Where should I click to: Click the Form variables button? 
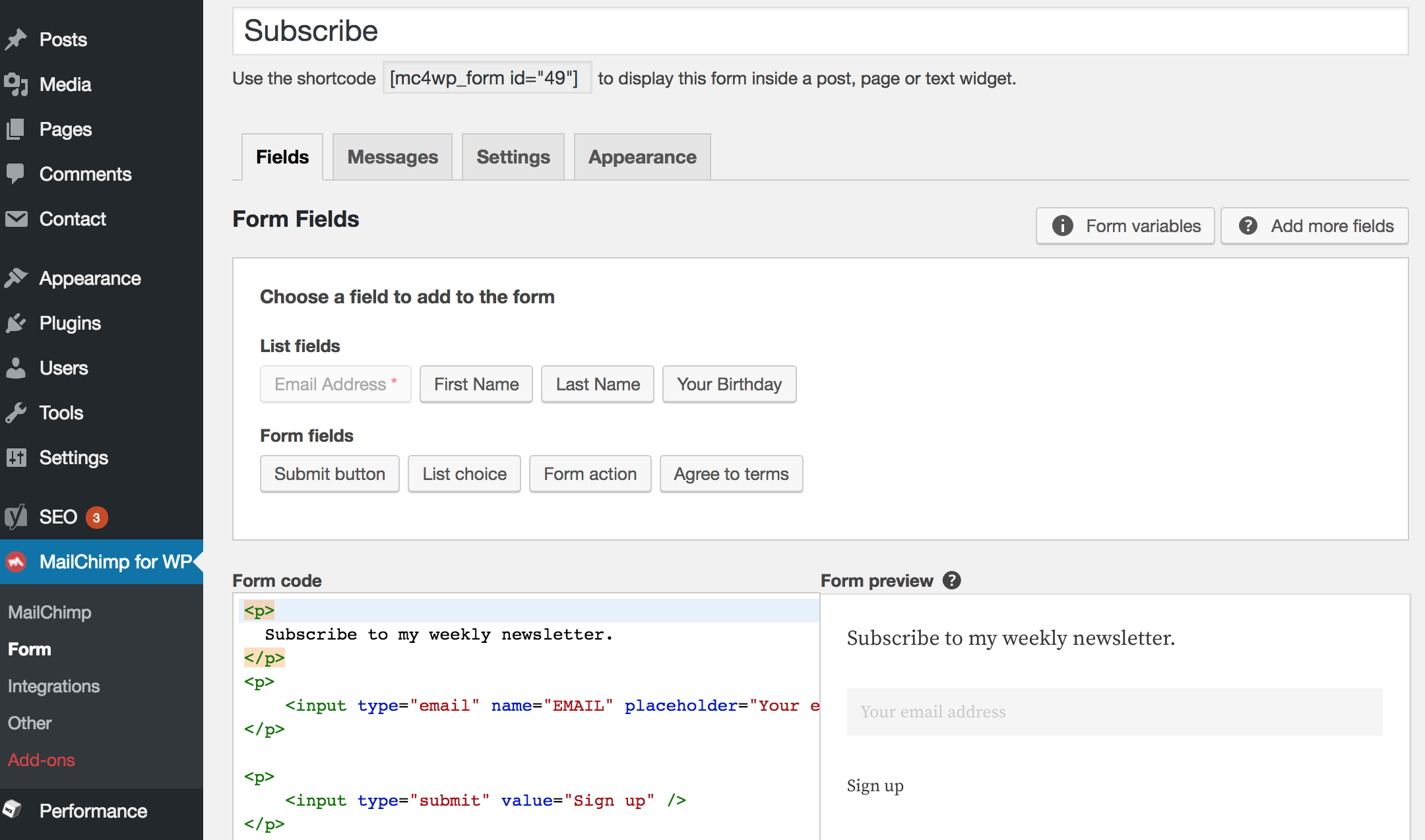point(1125,226)
